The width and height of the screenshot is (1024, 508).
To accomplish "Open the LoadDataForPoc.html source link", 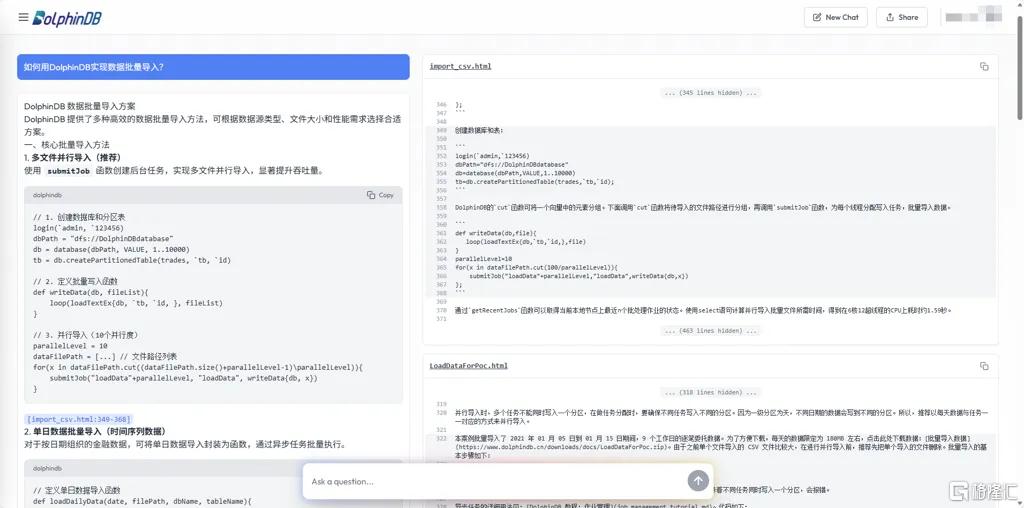I will [468, 366].
